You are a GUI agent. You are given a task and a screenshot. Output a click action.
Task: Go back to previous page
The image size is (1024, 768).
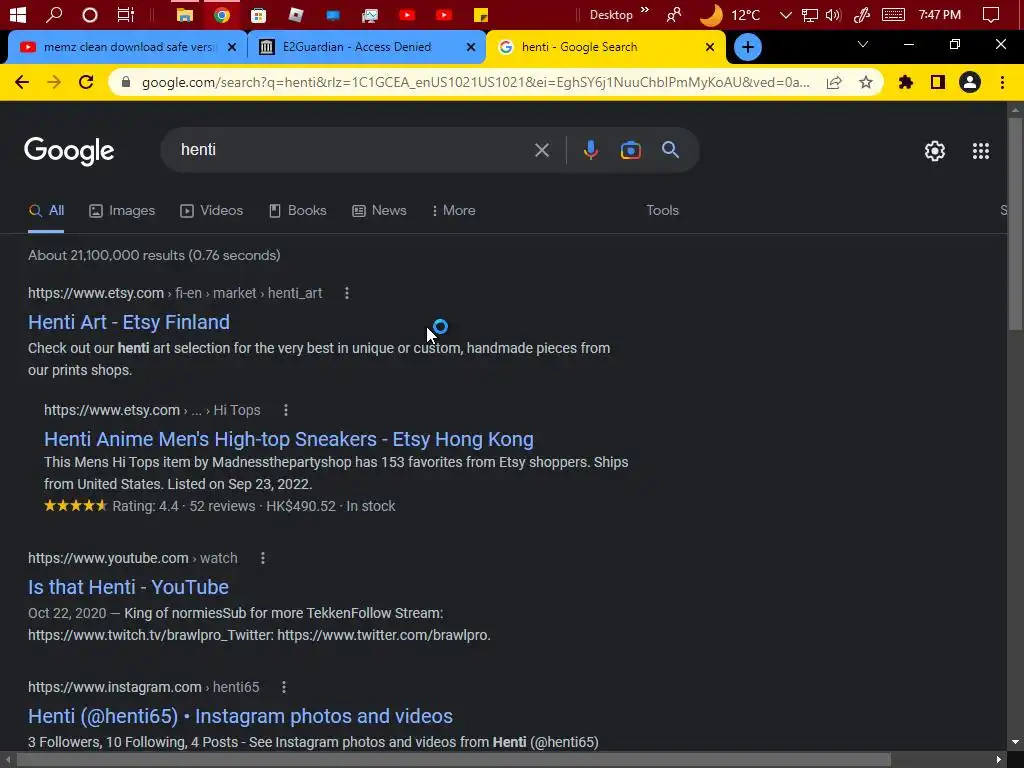pos(22,82)
